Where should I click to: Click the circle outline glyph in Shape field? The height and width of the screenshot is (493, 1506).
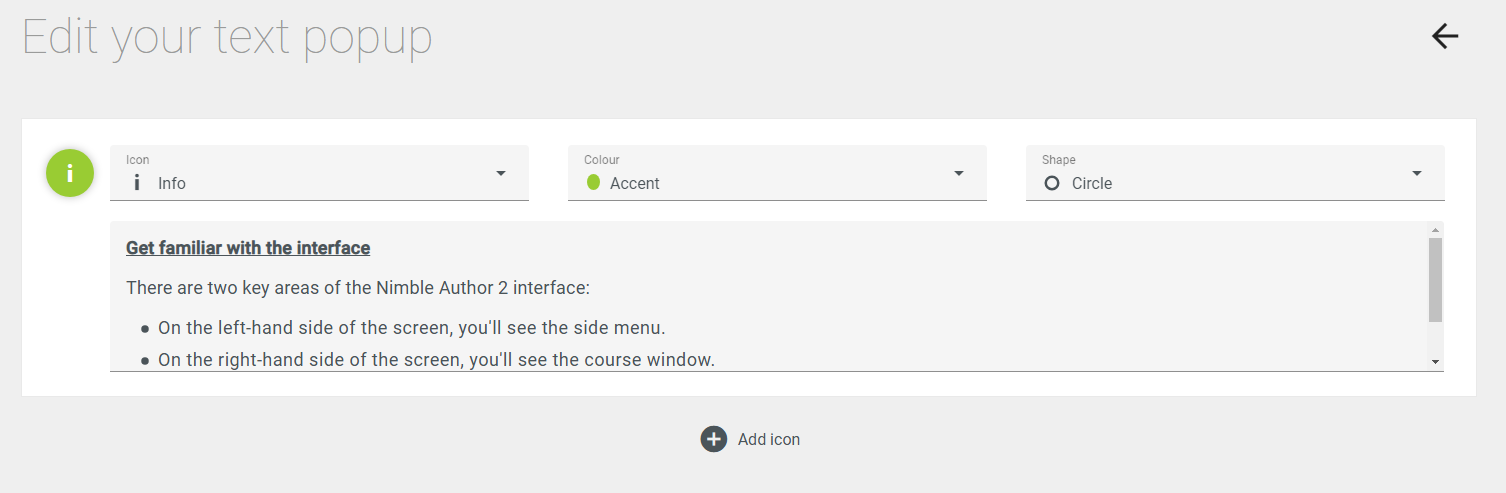pyautogui.click(x=1051, y=183)
